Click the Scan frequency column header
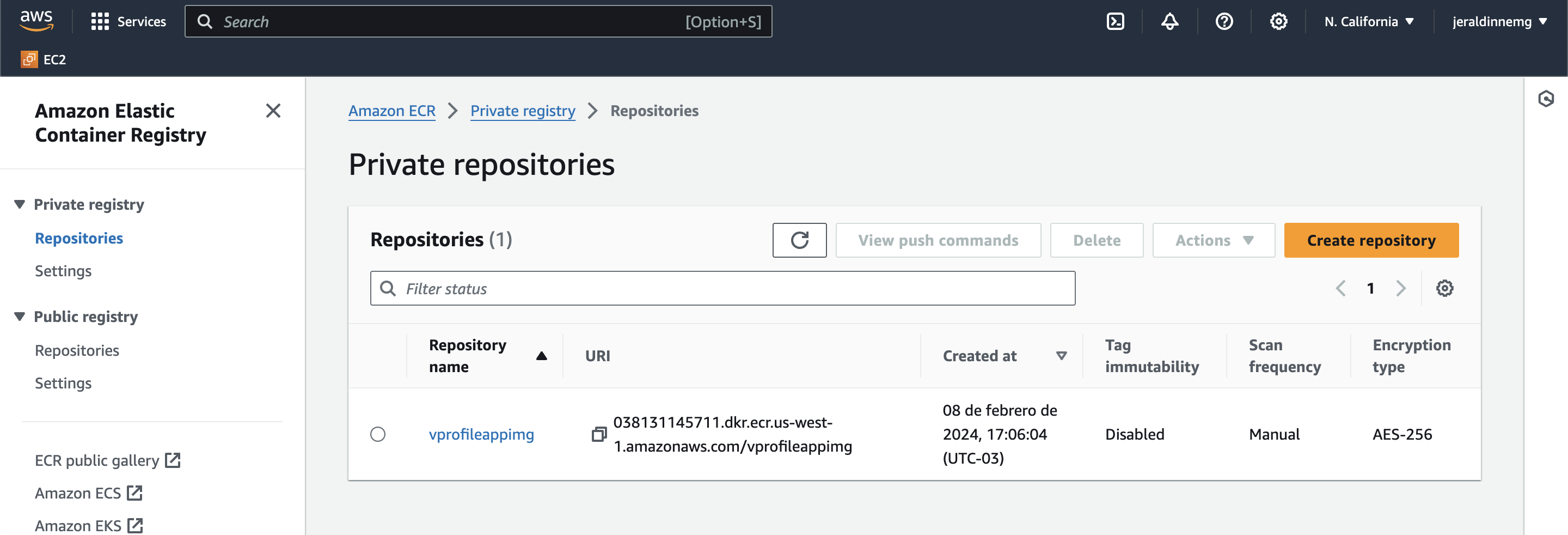The width and height of the screenshot is (1568, 535). [x=1284, y=356]
